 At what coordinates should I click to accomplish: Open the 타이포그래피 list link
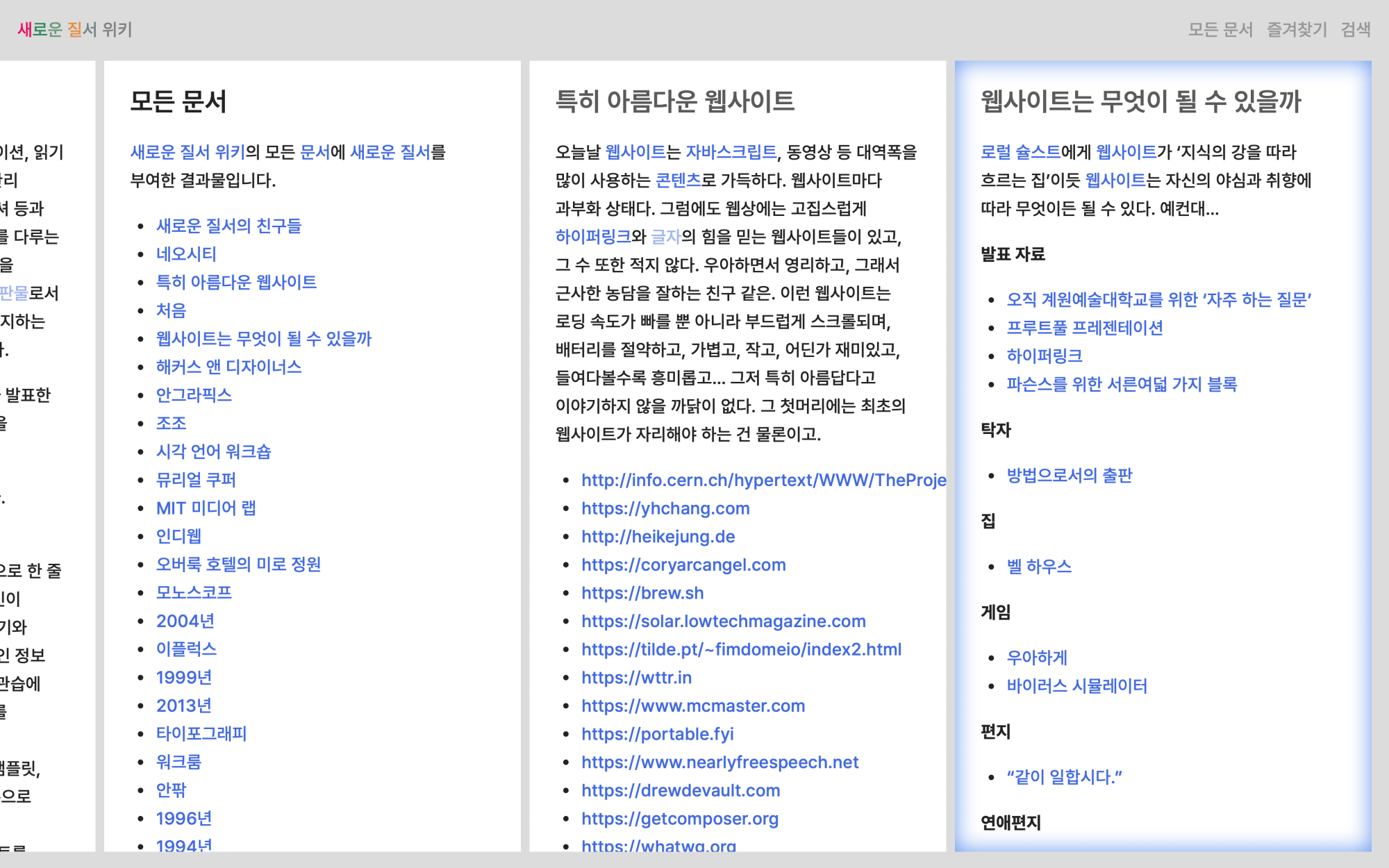[201, 733]
